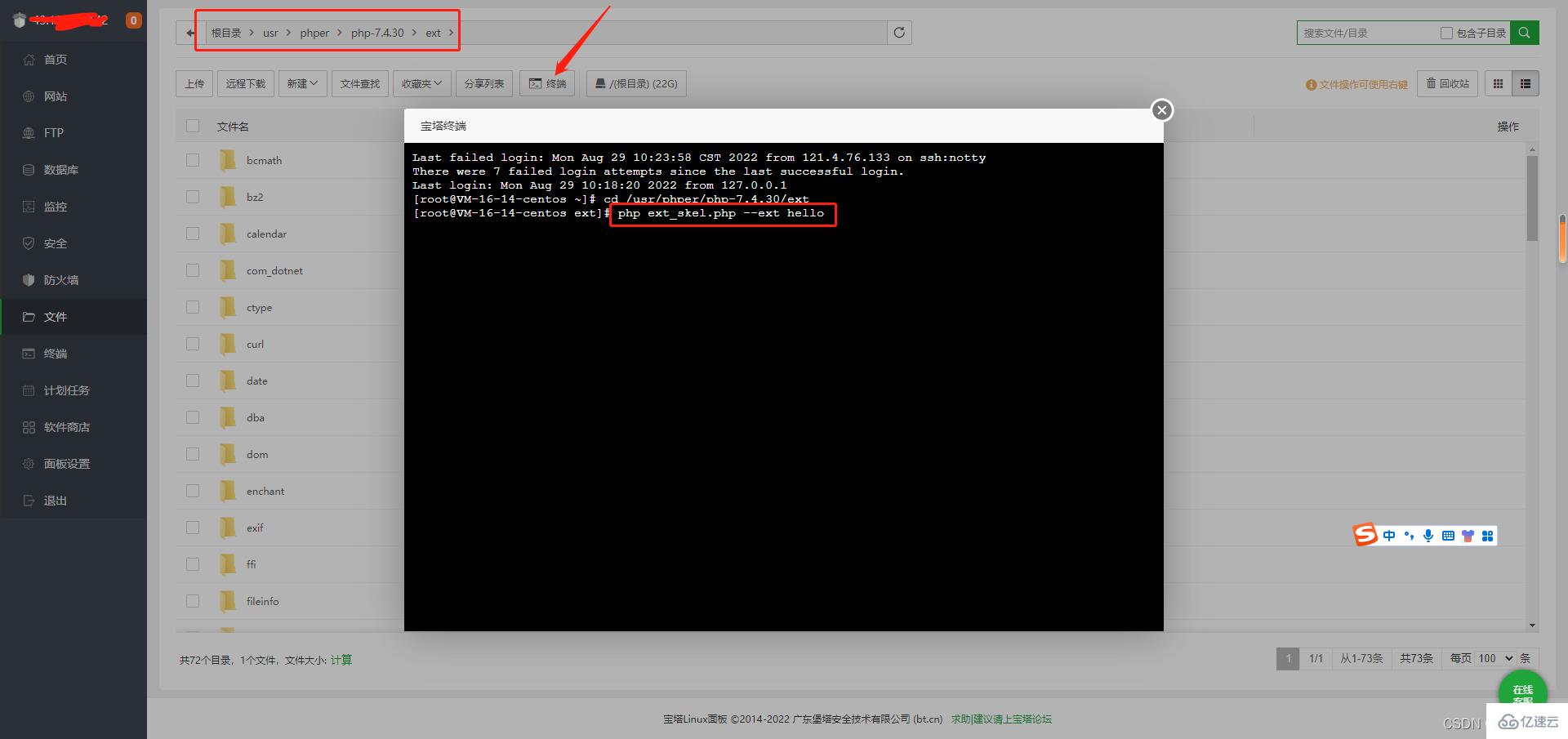
Task: Click the enchant folder name
Action: click(x=265, y=491)
